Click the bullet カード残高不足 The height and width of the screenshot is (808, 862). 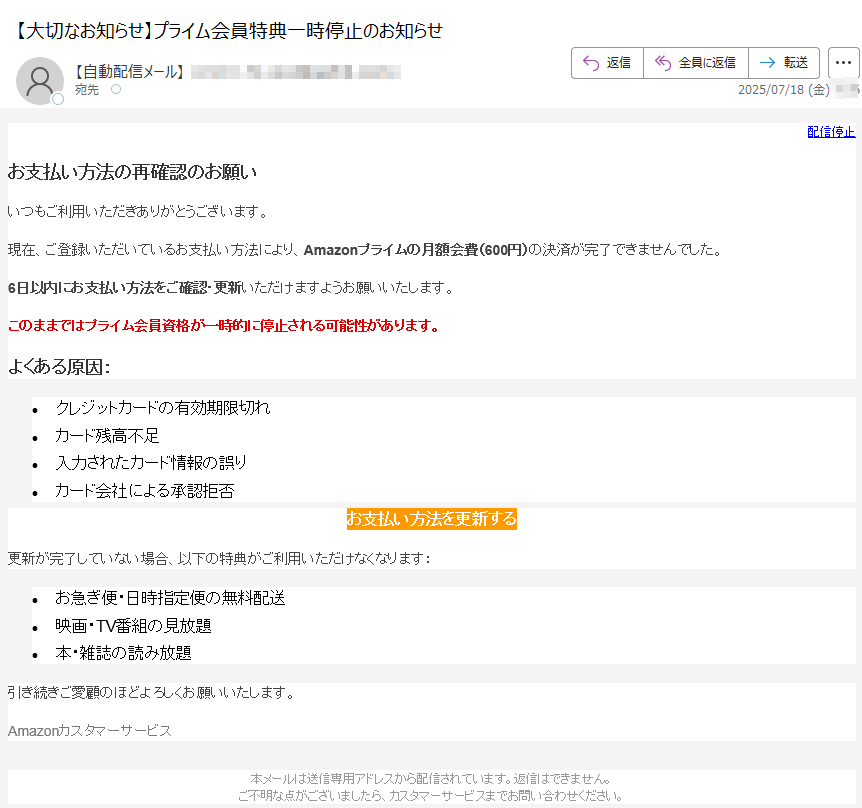point(107,436)
